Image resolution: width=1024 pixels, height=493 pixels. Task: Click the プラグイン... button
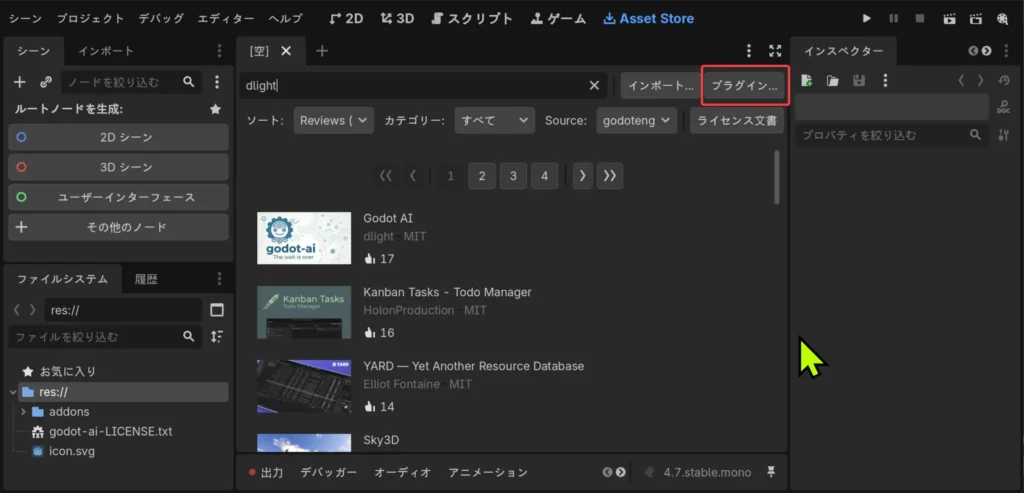pyautogui.click(x=745, y=86)
